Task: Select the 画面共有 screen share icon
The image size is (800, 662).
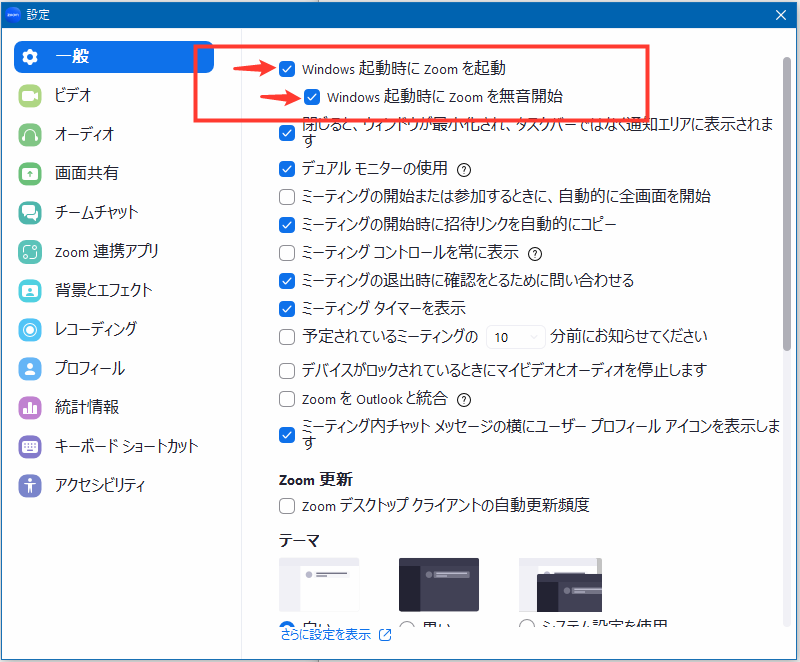Action: pos(30,173)
